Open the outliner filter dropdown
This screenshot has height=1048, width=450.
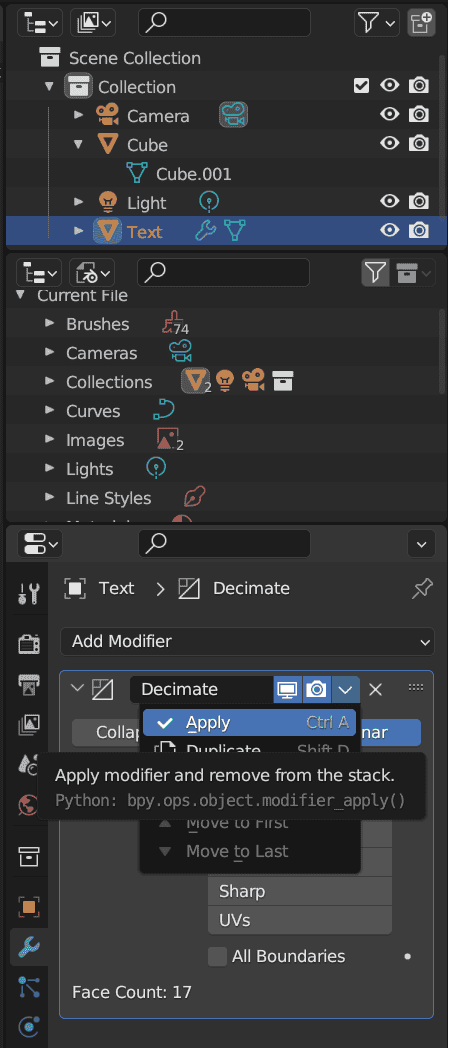tap(376, 23)
